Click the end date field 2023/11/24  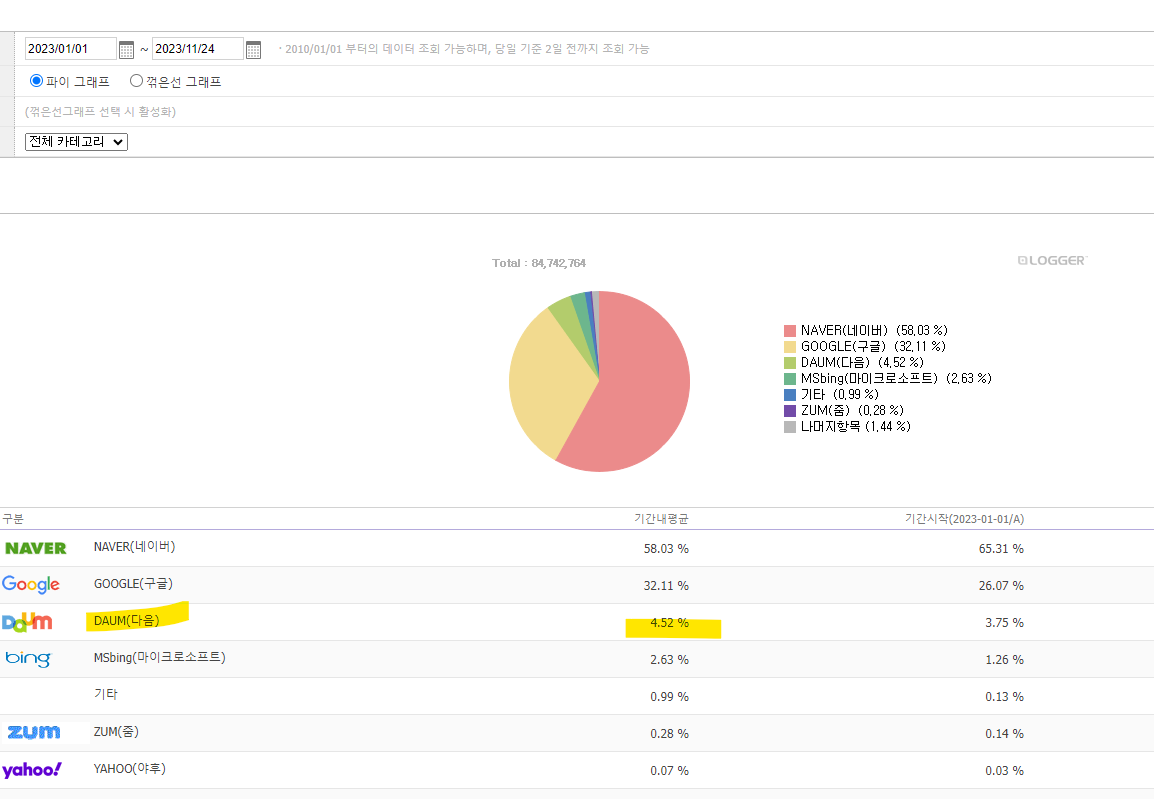(198, 49)
